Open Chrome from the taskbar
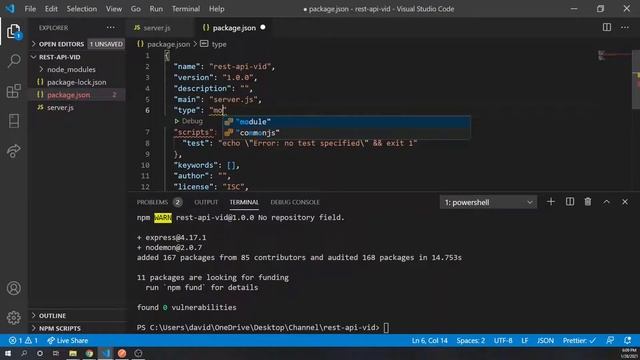The width and height of the screenshot is (640, 360). 89,353
